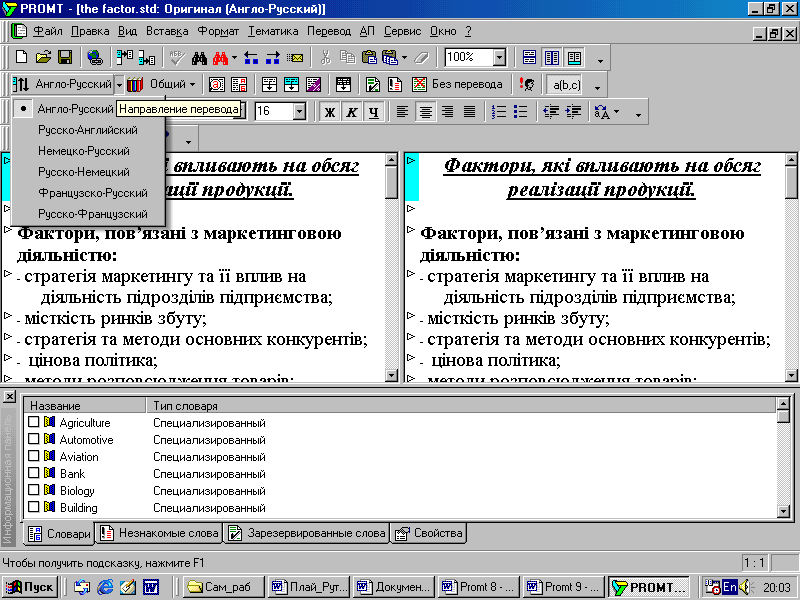Click the decrease indent icon

(551, 111)
